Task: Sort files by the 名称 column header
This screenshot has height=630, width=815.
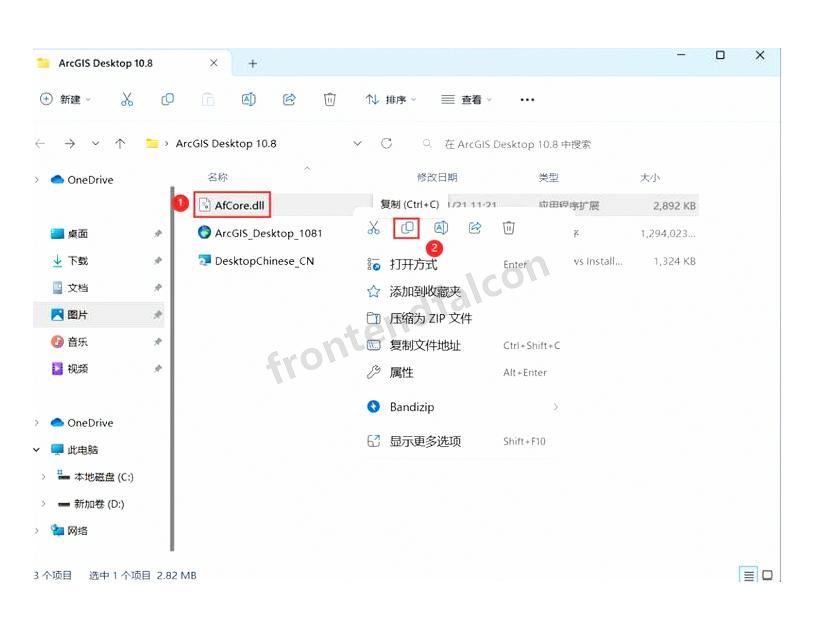Action: point(218,177)
